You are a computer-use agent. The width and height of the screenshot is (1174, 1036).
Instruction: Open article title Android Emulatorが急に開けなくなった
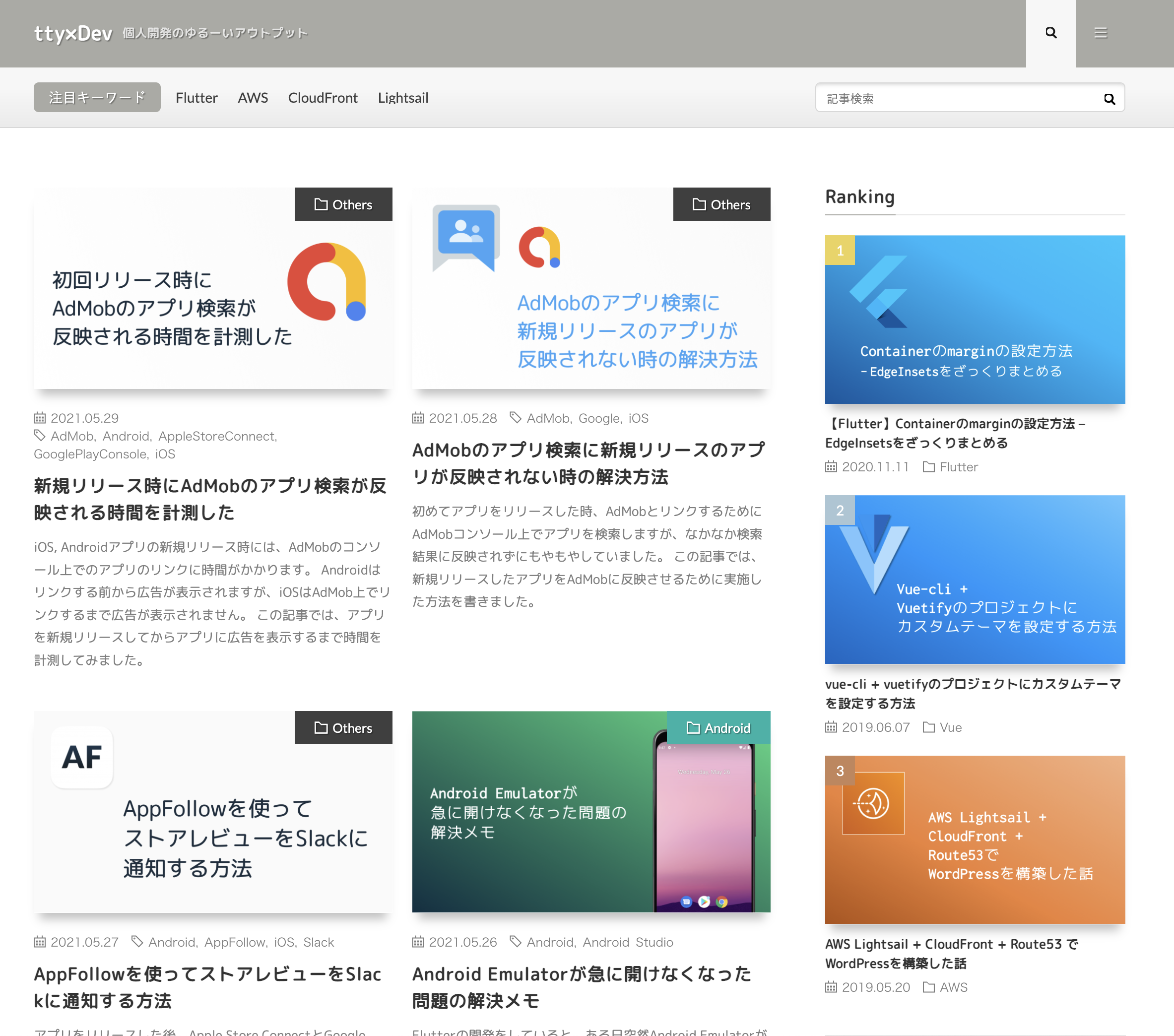[582, 987]
